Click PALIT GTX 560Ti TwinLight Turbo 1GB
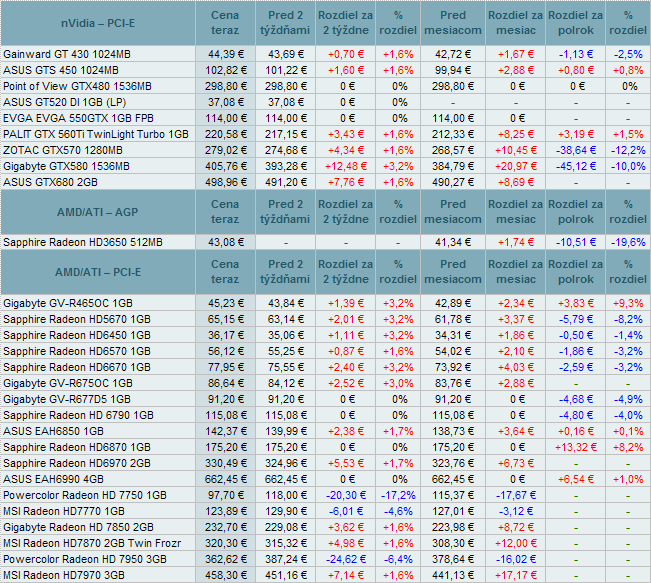 [96, 134]
